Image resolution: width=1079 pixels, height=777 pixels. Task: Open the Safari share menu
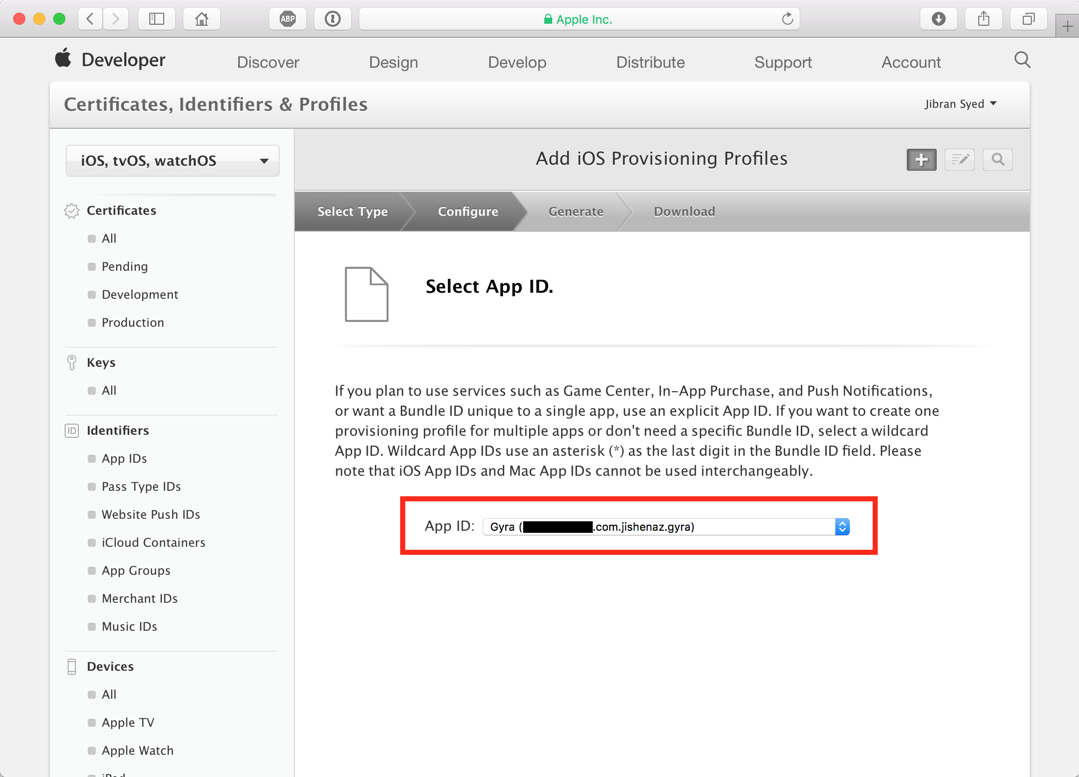tap(984, 19)
